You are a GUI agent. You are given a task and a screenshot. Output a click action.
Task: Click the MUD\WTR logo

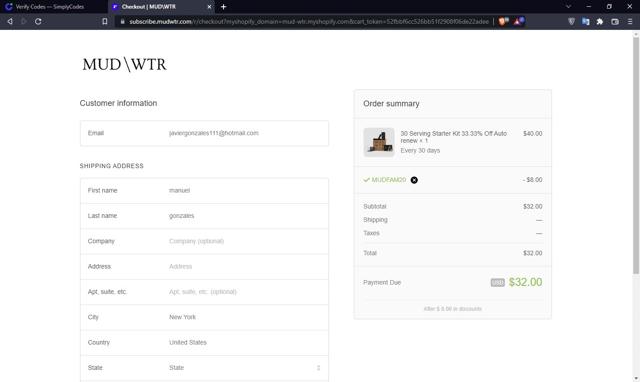[124, 64]
